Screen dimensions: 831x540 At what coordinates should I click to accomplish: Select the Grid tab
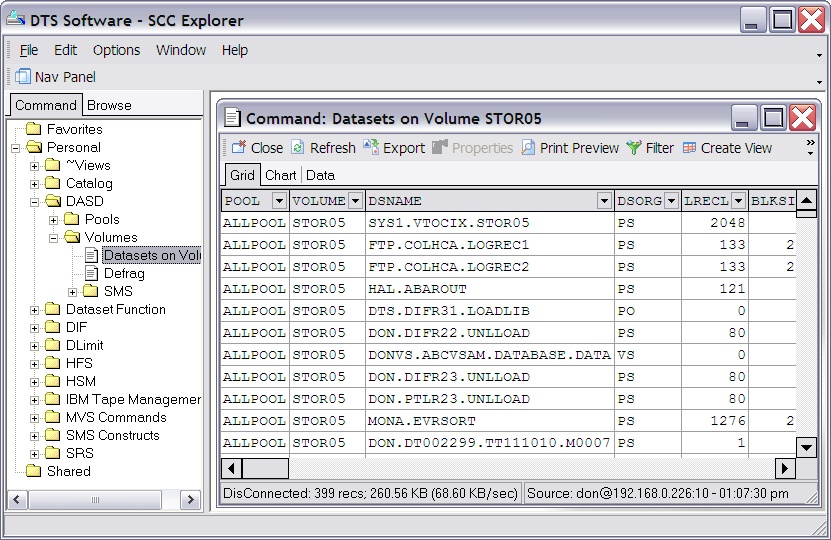click(242, 175)
